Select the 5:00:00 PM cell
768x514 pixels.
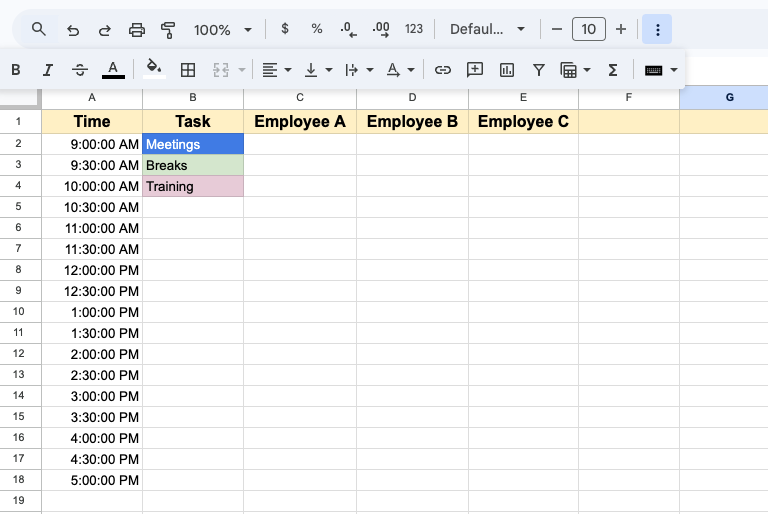[92, 480]
